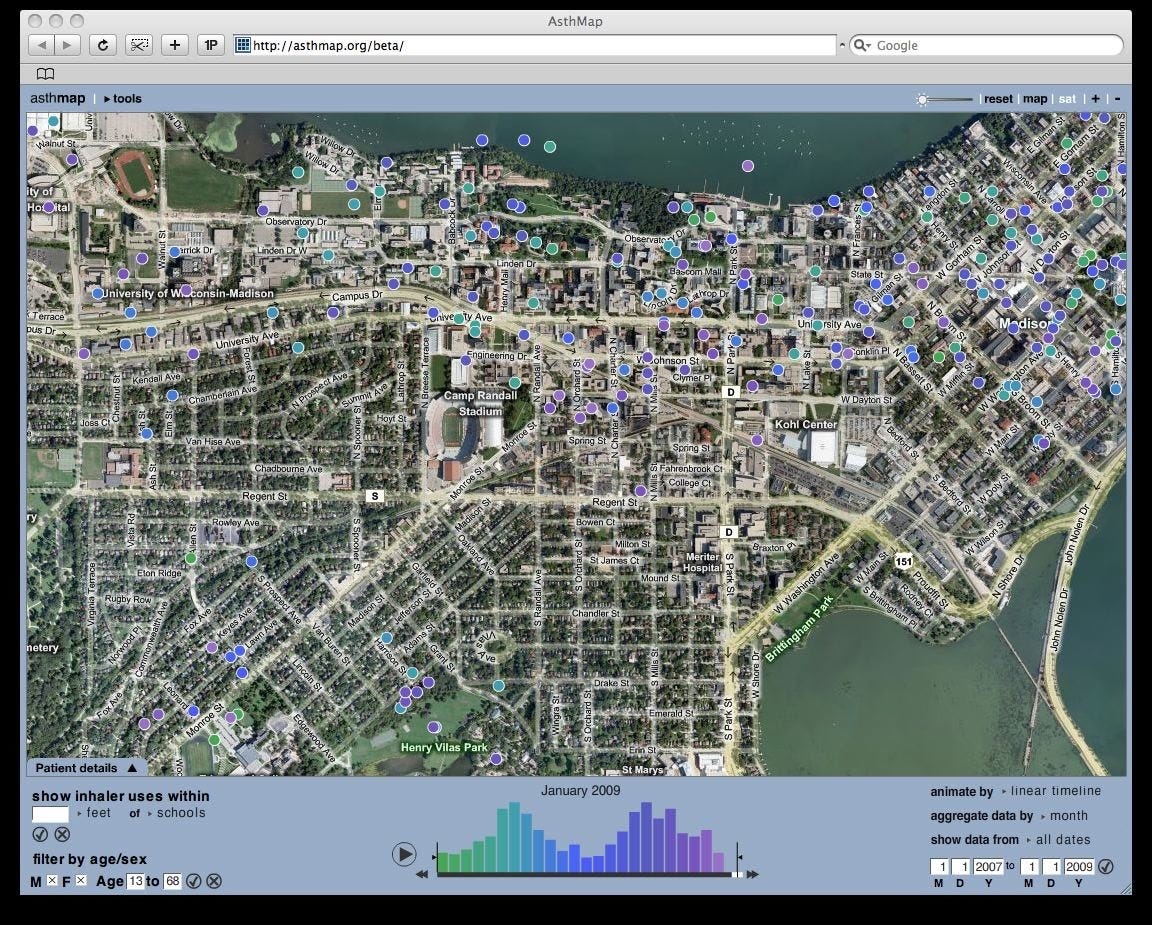
Task: Open the schools location dropdown
Action: click(176, 813)
